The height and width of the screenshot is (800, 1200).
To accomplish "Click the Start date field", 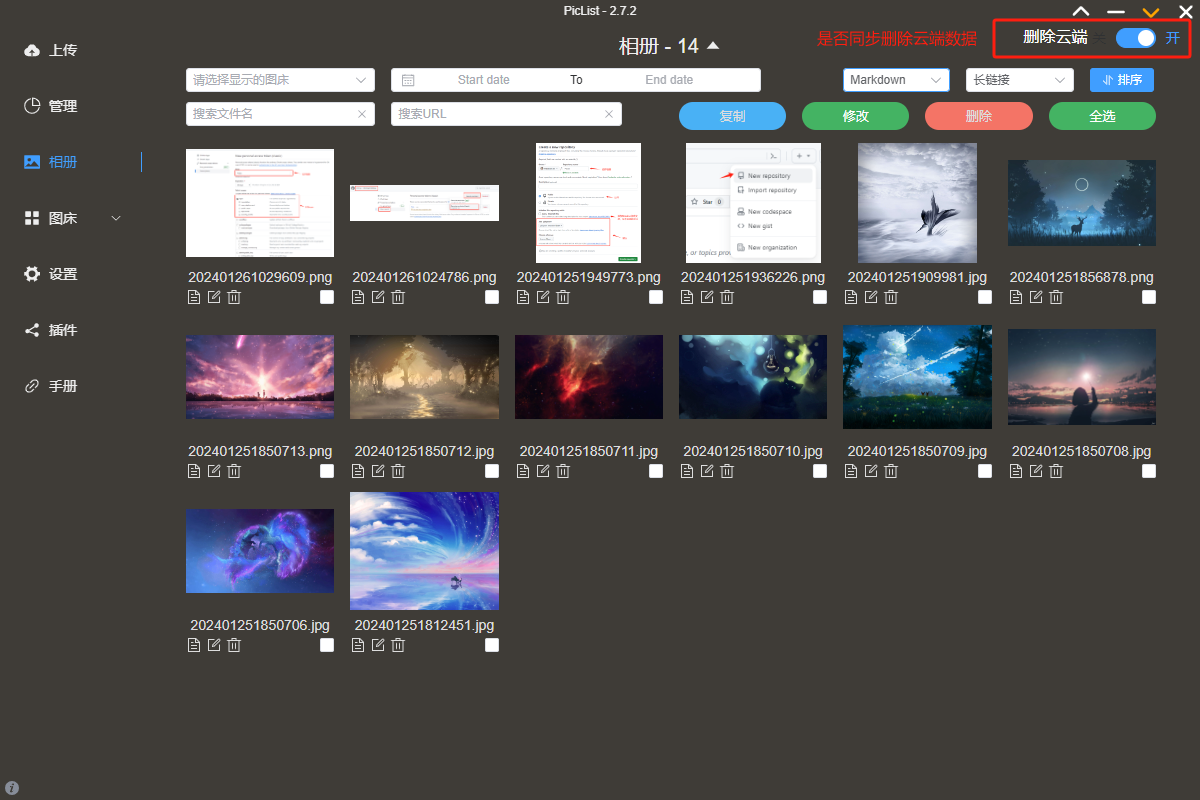I will (484, 80).
